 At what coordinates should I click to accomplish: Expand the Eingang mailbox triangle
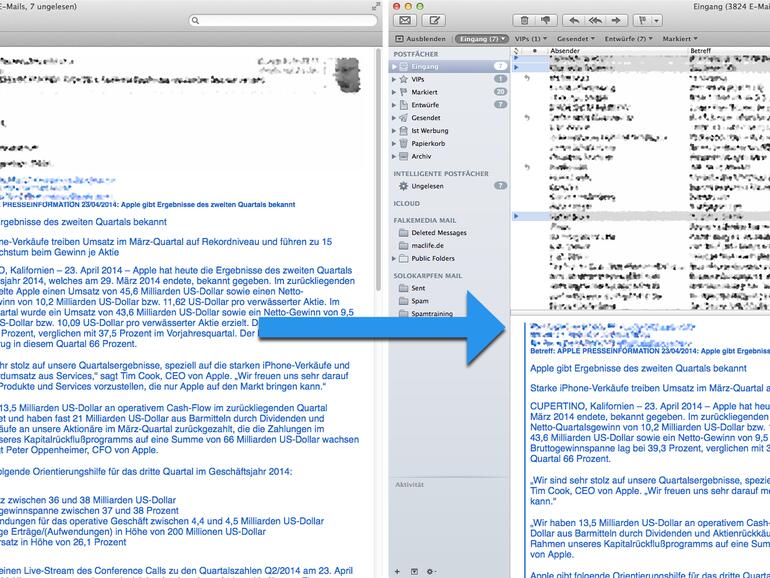[x=394, y=66]
